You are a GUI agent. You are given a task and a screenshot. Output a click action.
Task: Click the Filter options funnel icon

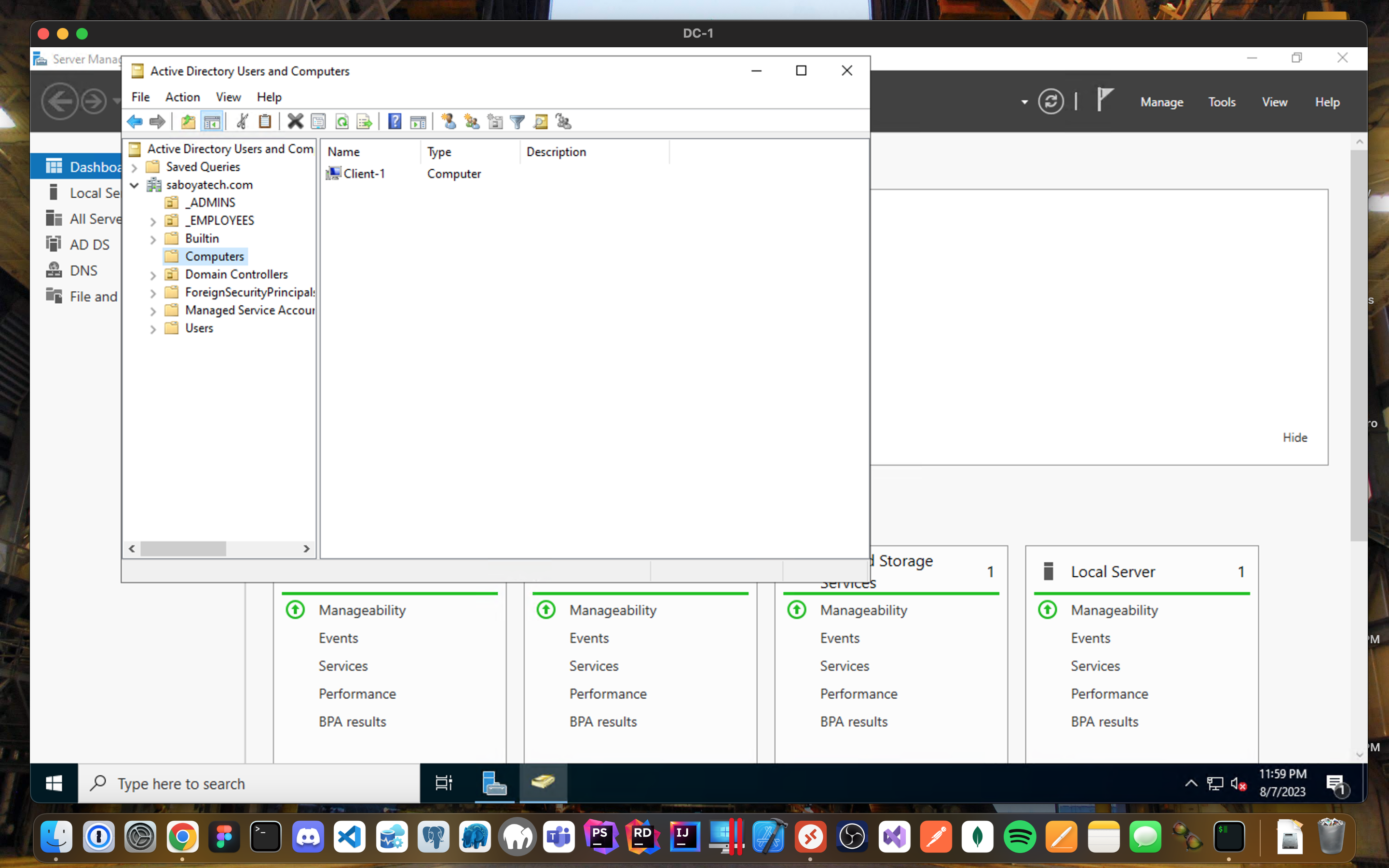517,121
